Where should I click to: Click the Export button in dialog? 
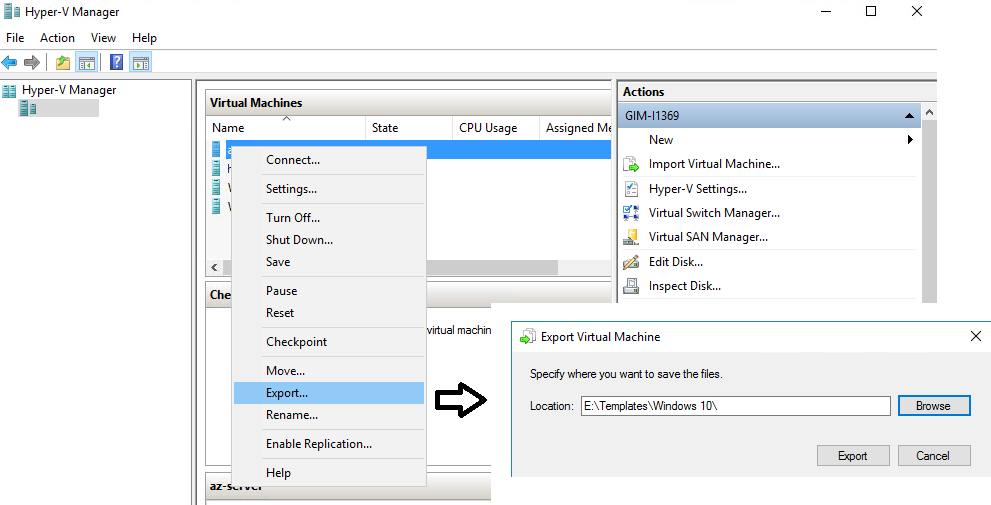point(853,456)
